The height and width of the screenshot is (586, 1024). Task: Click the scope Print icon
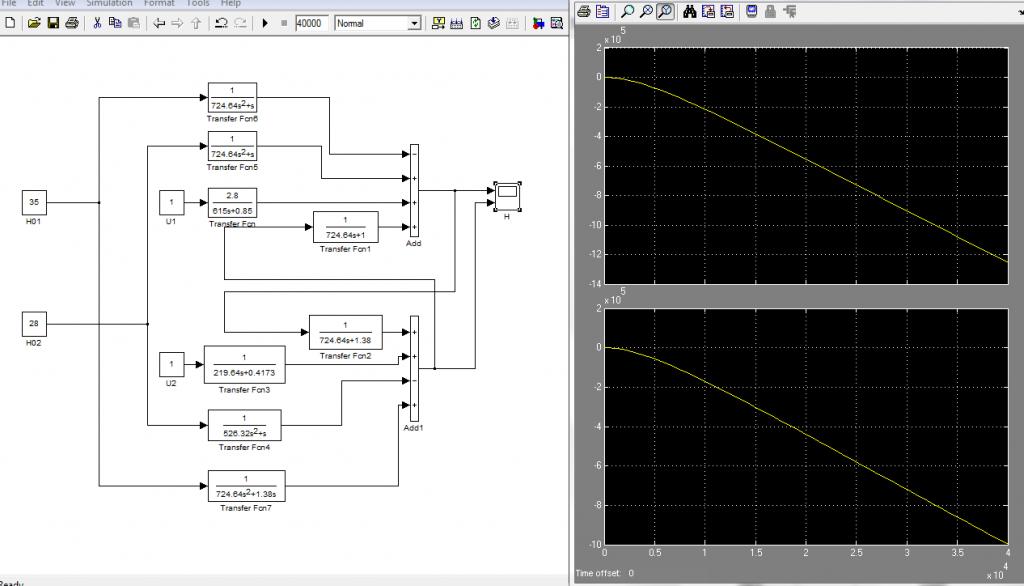tap(584, 11)
